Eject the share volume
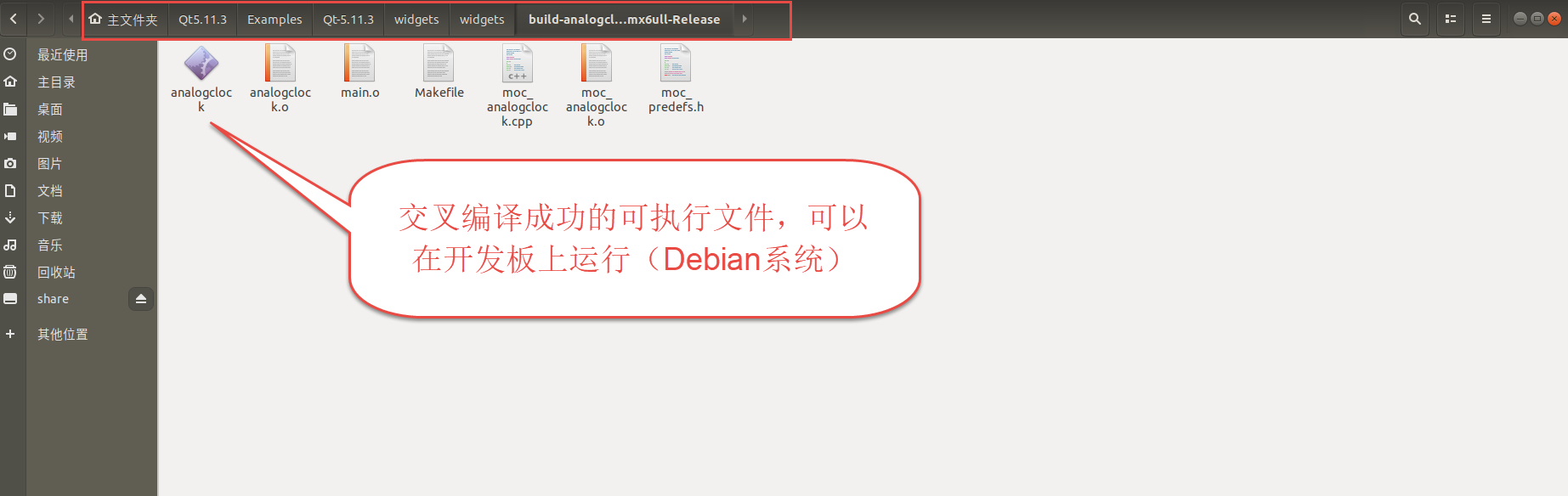 click(x=141, y=299)
